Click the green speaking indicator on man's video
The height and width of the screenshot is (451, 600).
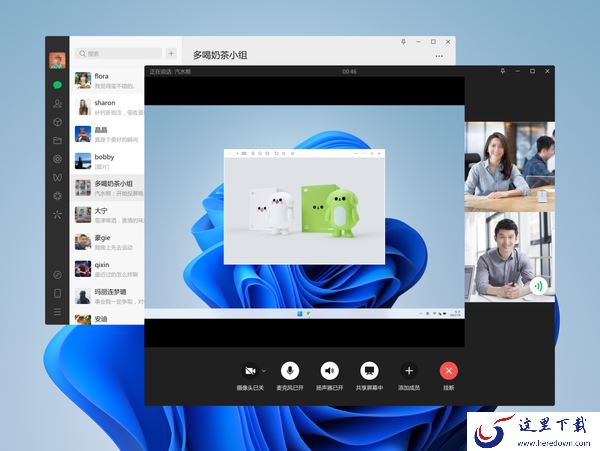(x=539, y=286)
